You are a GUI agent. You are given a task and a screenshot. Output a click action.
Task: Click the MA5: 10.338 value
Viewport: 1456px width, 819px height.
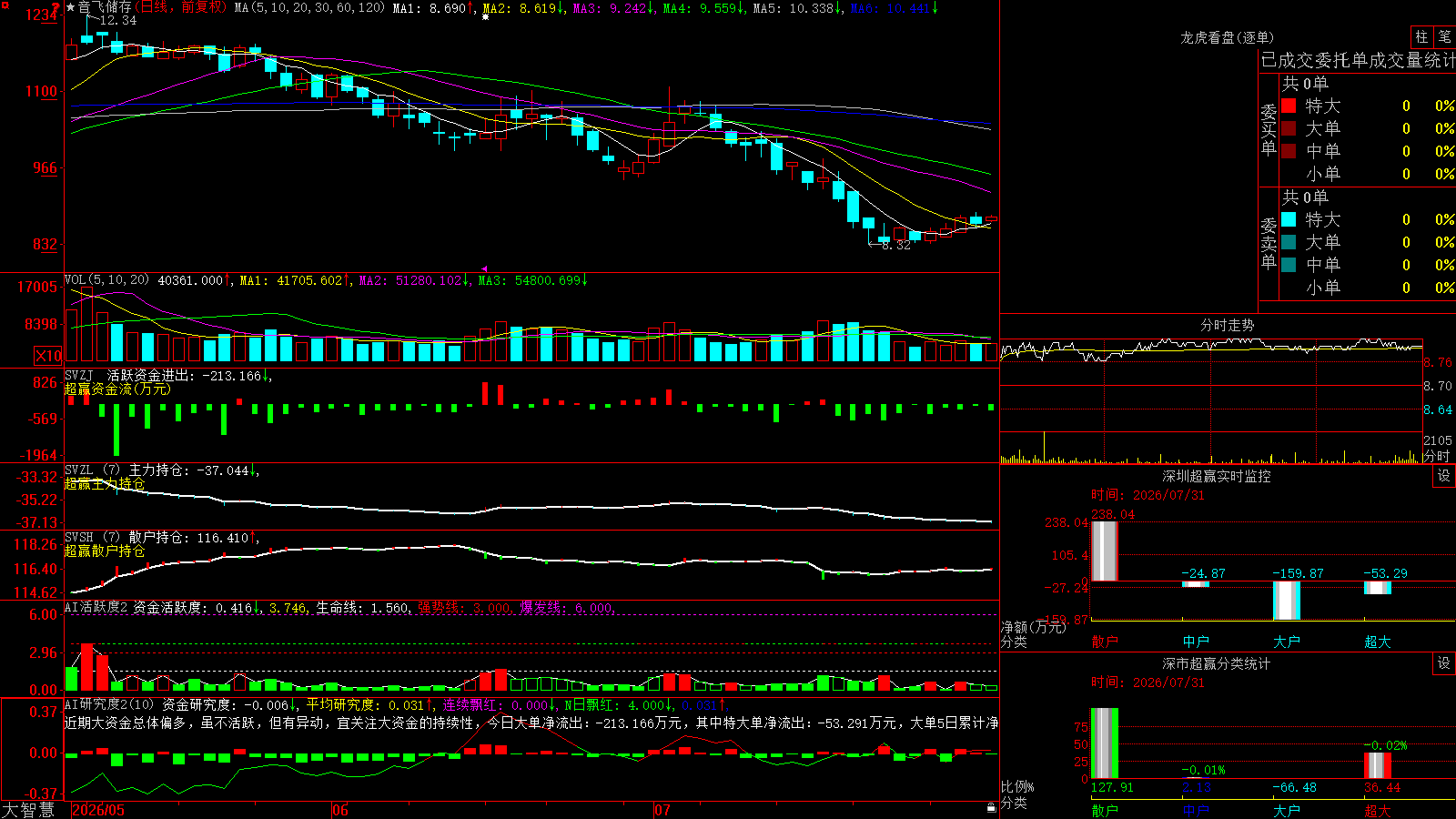(796, 8)
